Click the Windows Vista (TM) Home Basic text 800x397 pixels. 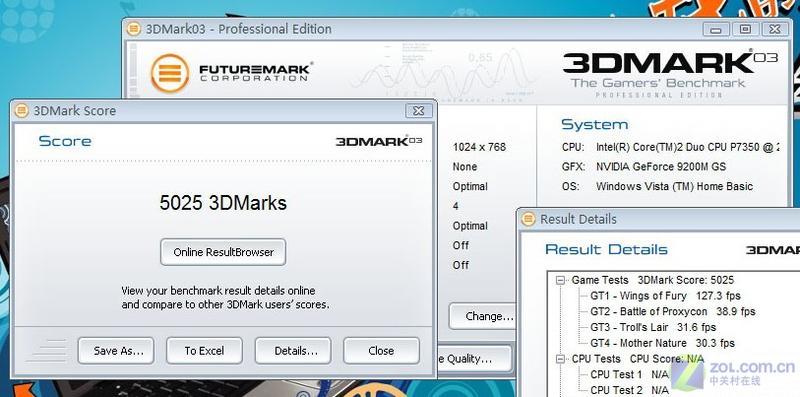click(x=674, y=186)
